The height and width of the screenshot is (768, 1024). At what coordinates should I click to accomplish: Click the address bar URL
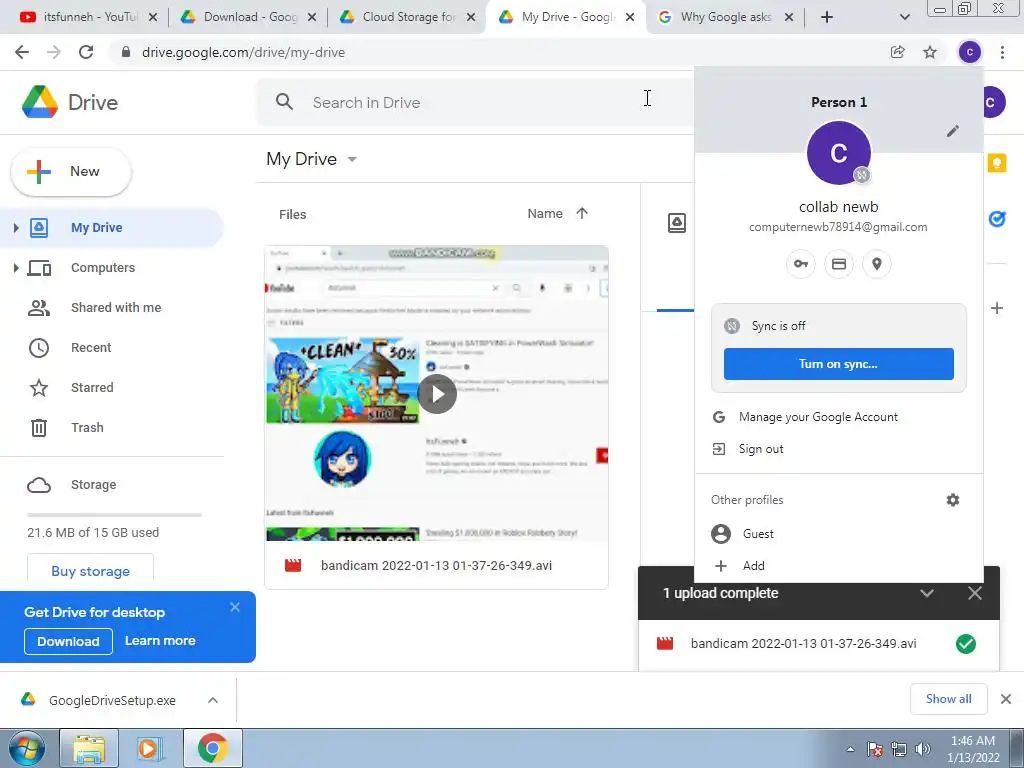[x=243, y=52]
